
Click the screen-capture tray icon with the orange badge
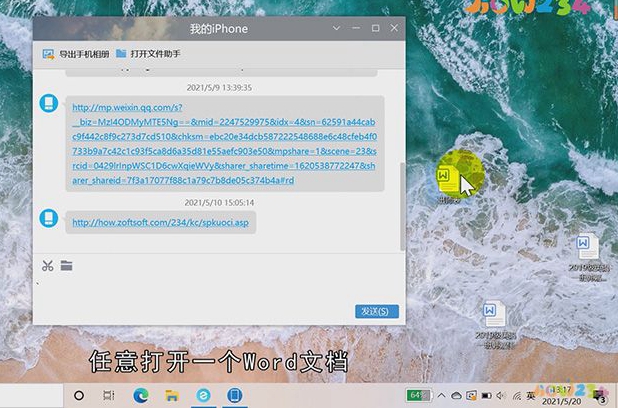tap(471, 395)
